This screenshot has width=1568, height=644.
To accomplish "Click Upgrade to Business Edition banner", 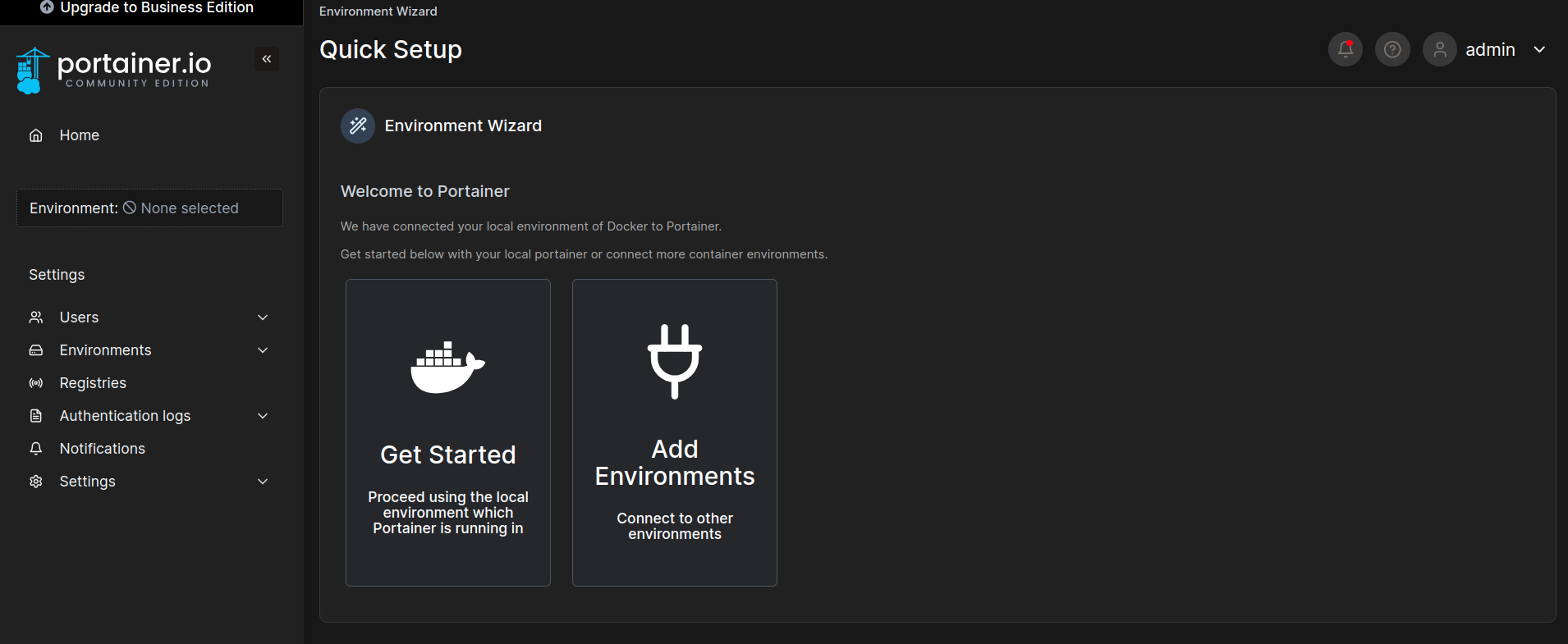I will coord(148,8).
